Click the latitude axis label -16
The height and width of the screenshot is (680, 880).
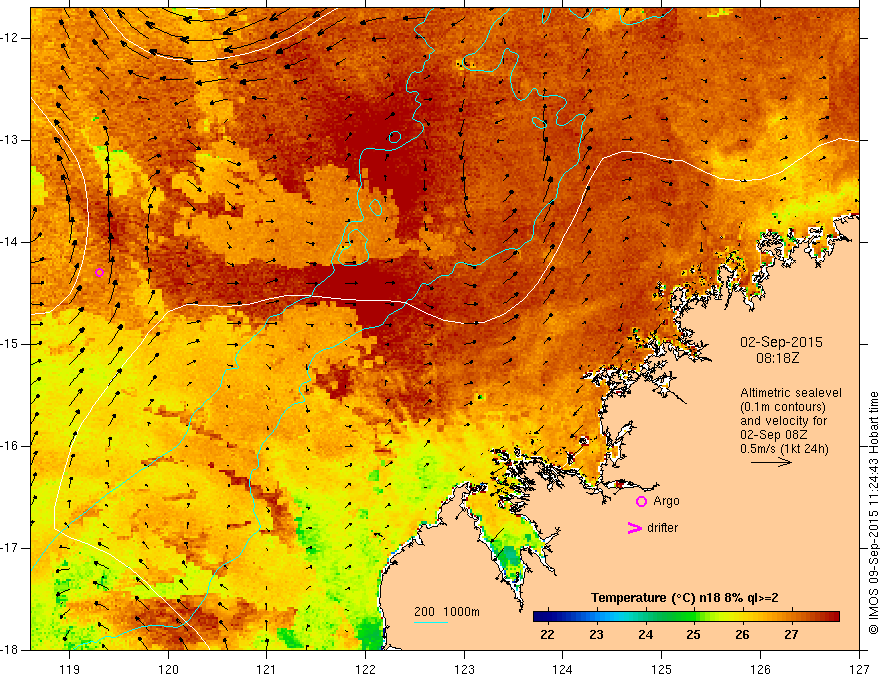(11, 446)
